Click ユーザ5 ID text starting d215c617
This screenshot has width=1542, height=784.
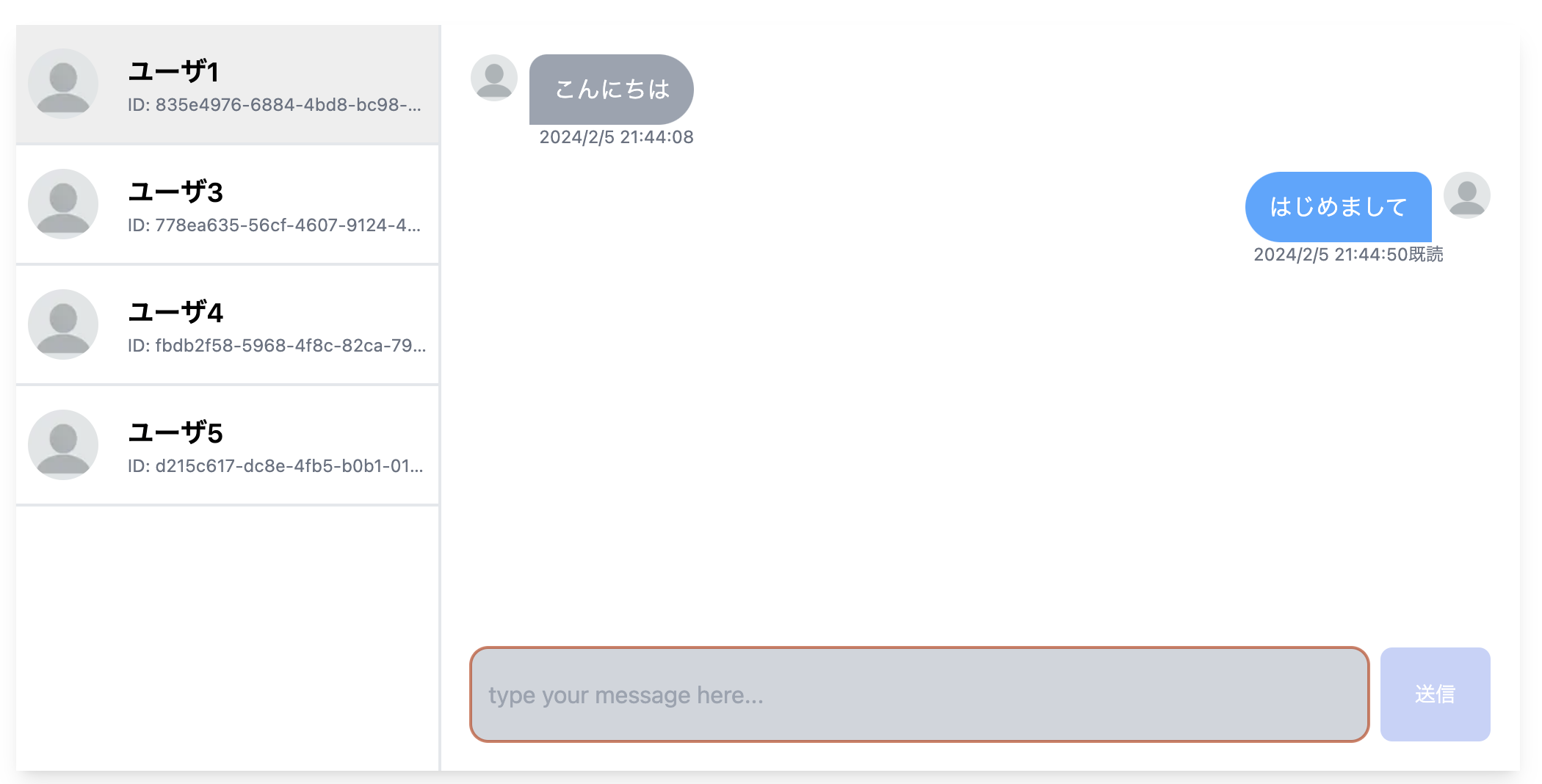click(x=275, y=466)
